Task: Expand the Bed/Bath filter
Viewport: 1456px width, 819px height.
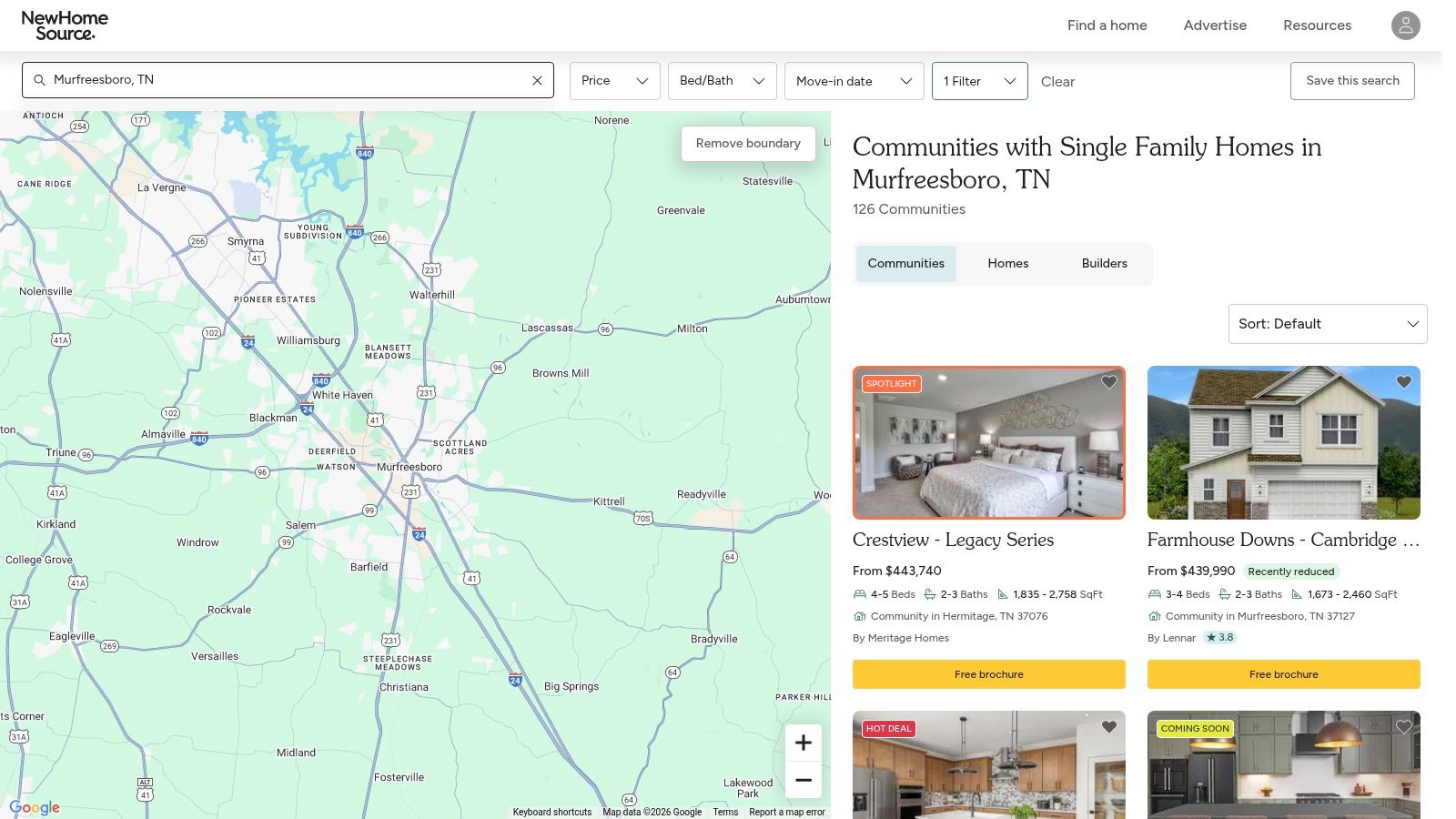Action: (x=723, y=81)
